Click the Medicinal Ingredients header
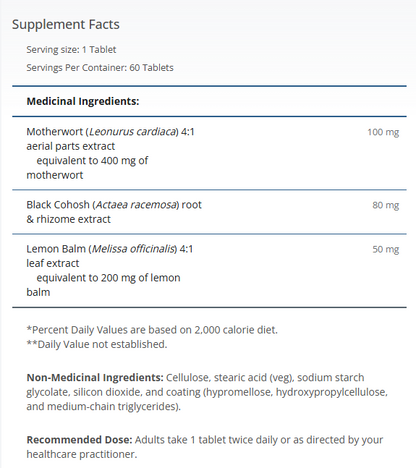This screenshot has height=468, width=416. pyautogui.click(x=83, y=101)
